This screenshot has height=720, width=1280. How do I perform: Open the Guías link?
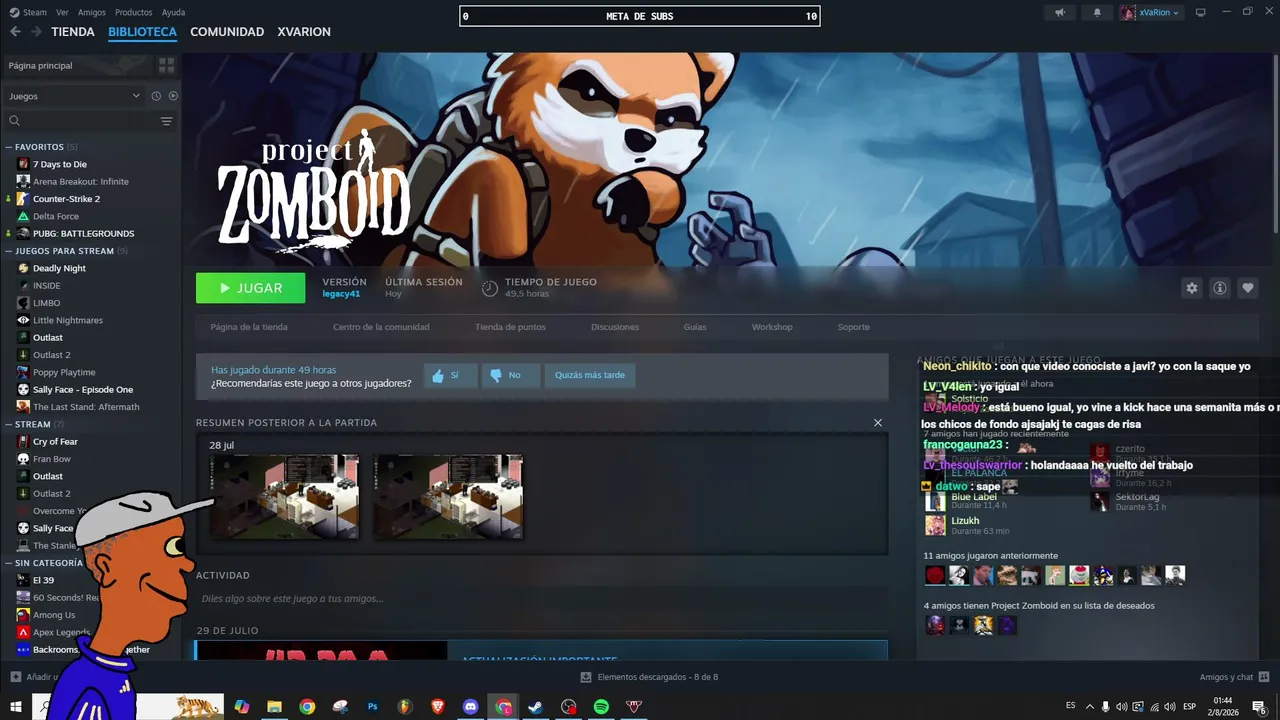coord(695,327)
